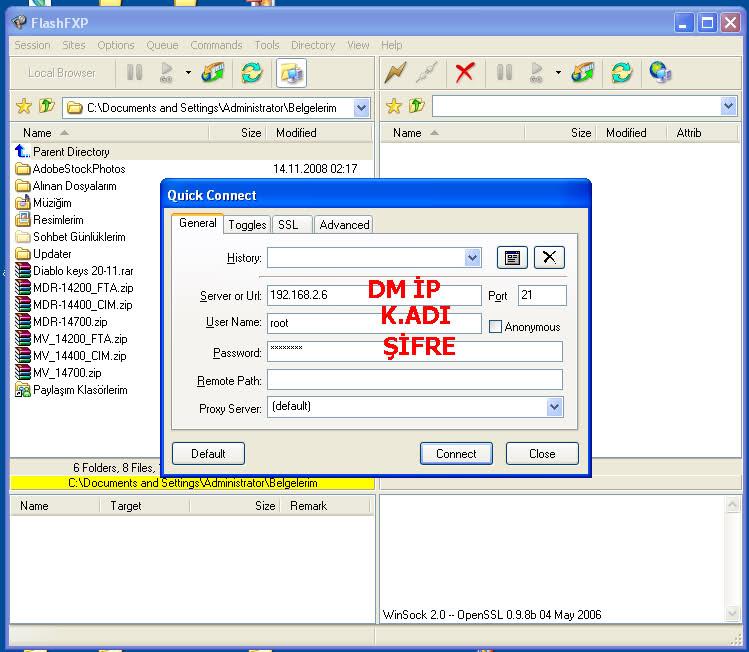The width and height of the screenshot is (749, 652).
Task: Click the right pane up-folder icon
Action: tap(416, 107)
